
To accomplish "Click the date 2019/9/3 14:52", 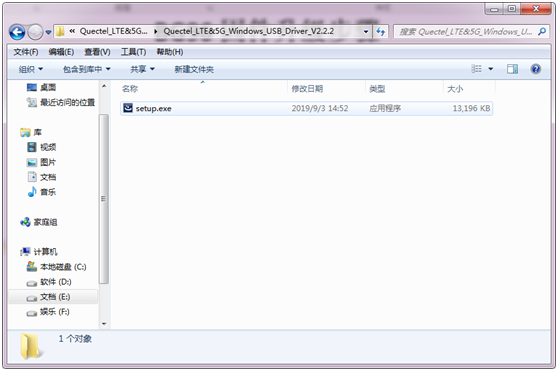I will (x=320, y=108).
